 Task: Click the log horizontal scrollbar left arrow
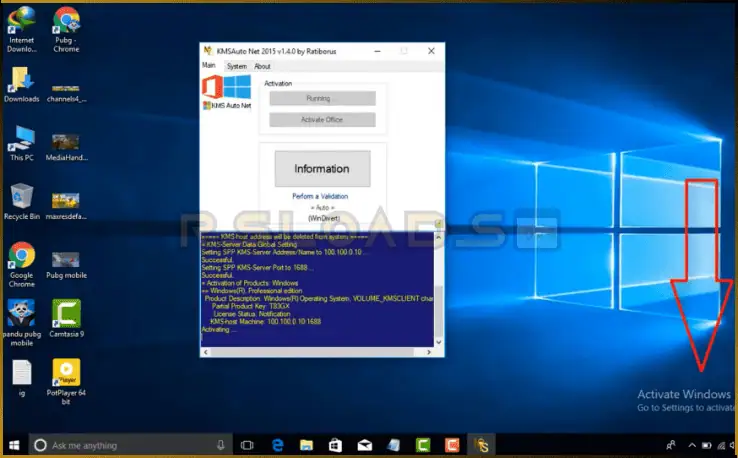[206, 352]
